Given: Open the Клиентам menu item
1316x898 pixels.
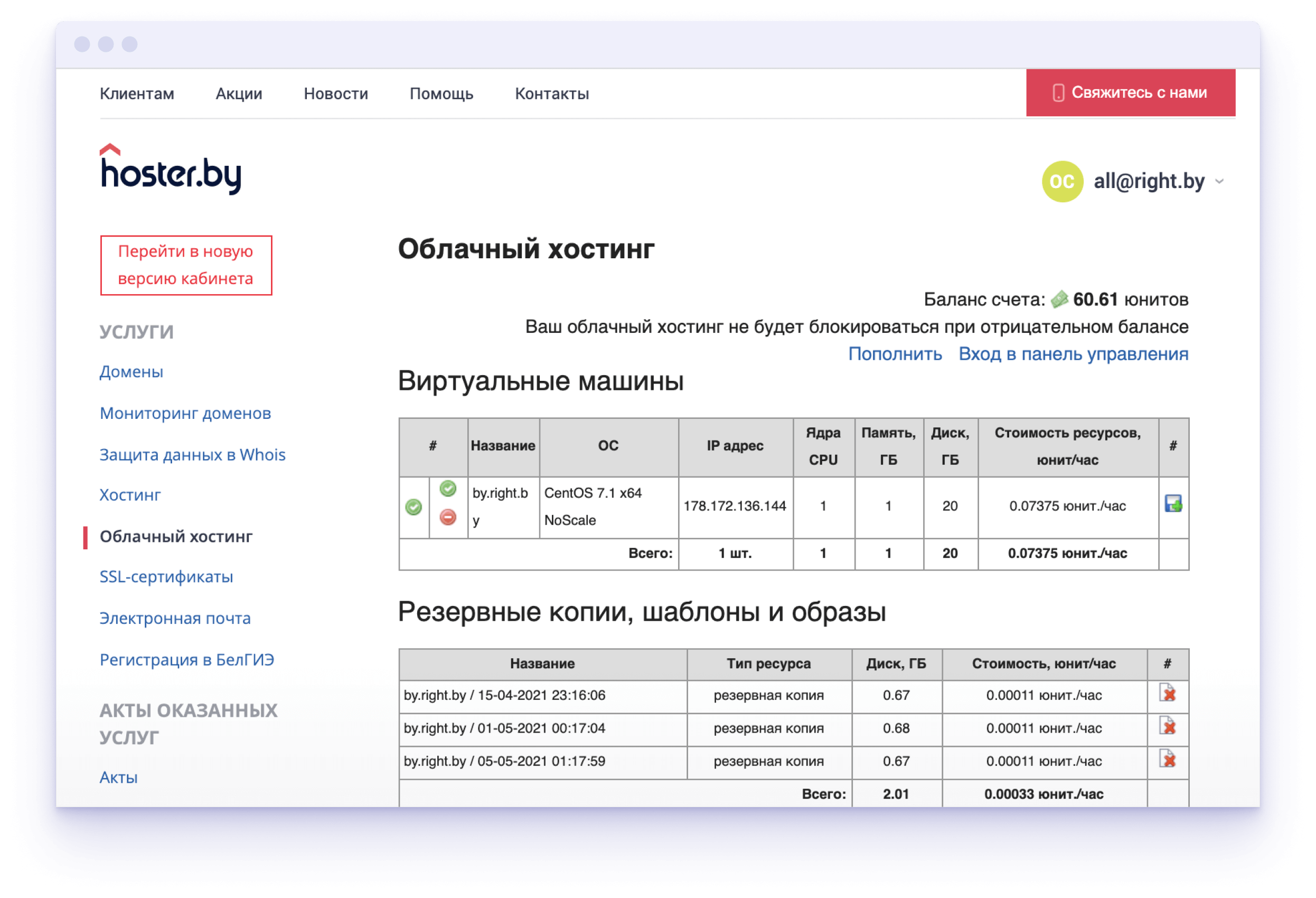Looking at the screenshot, I should [x=137, y=93].
